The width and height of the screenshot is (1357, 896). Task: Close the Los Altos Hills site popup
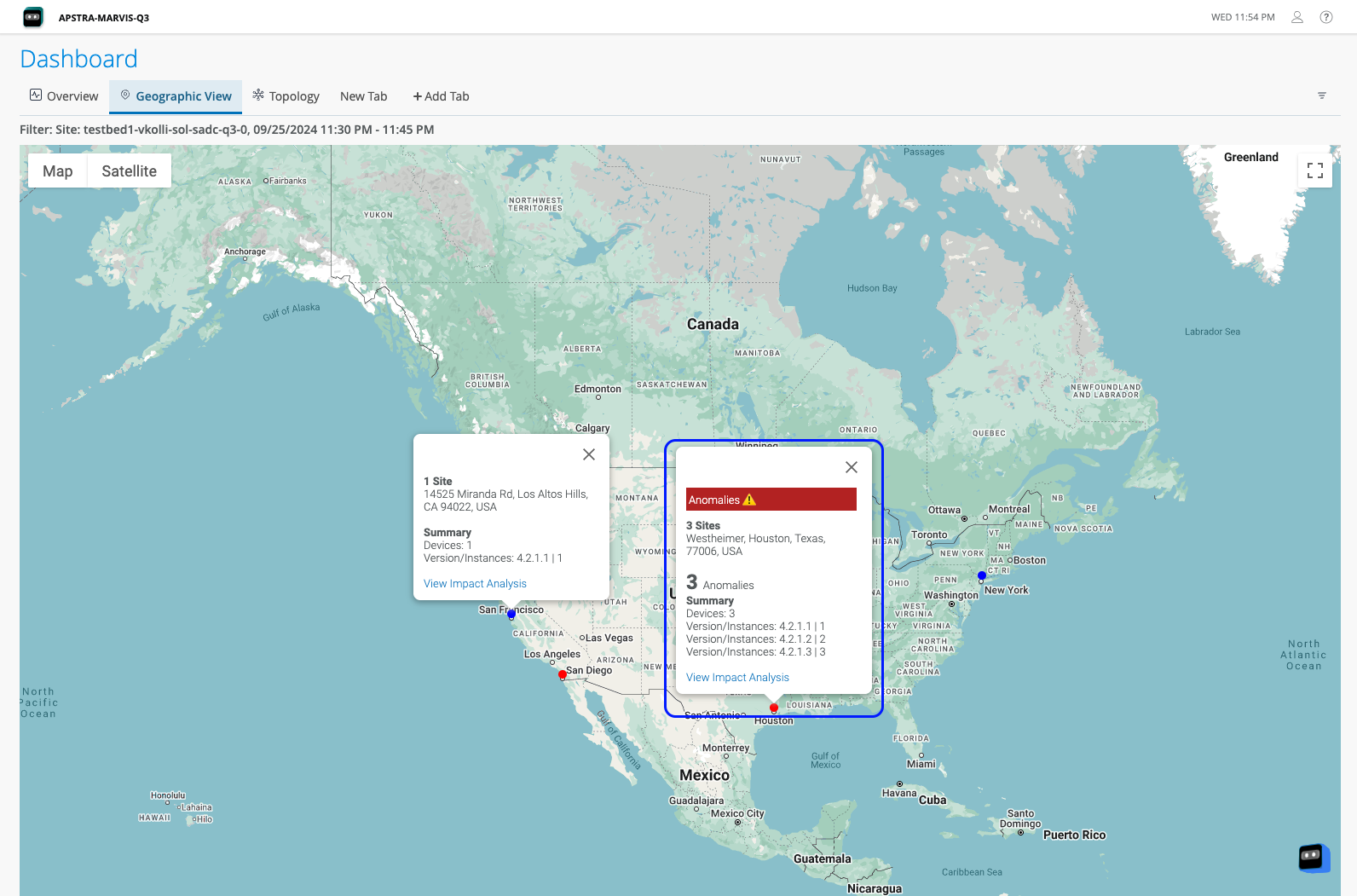pyautogui.click(x=588, y=454)
